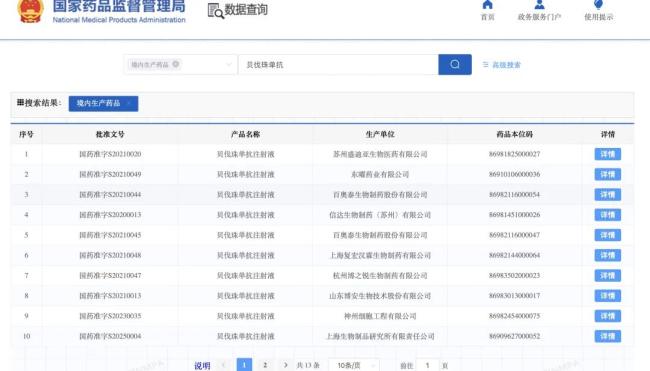650x371 pixels.
Task: Go to page 2 of results
Action: click(x=265, y=365)
